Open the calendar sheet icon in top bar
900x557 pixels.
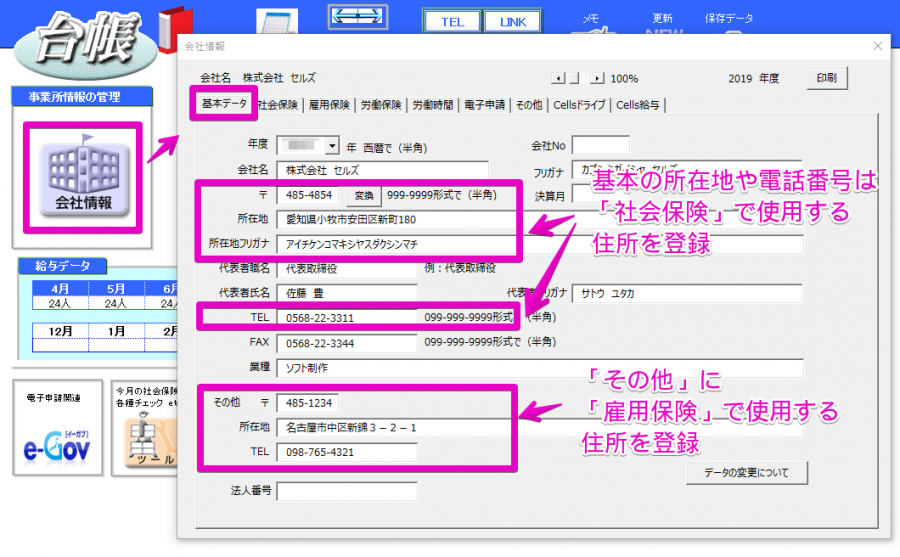coord(277,22)
